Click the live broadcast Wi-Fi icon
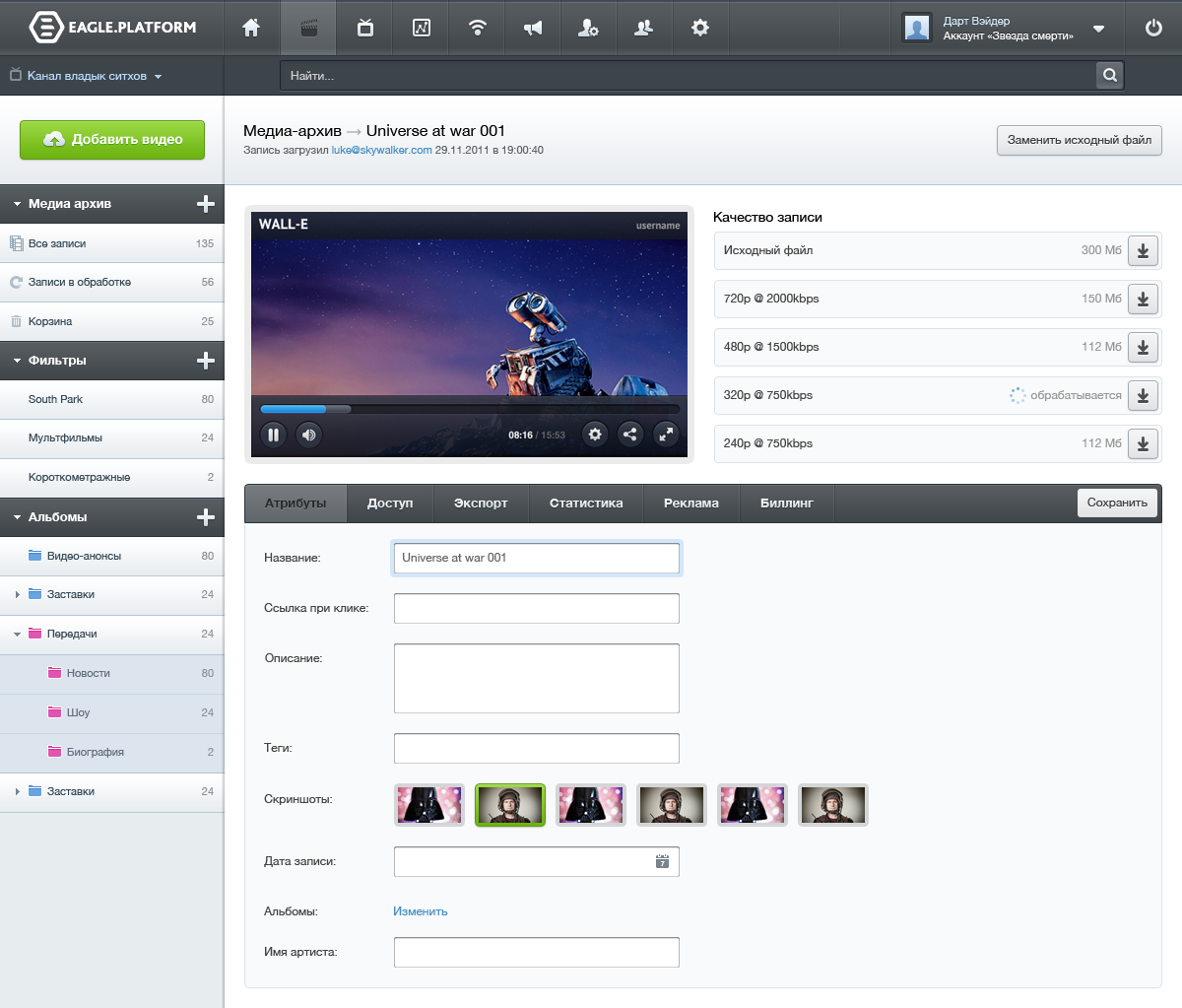1182x1008 pixels. [x=477, y=28]
